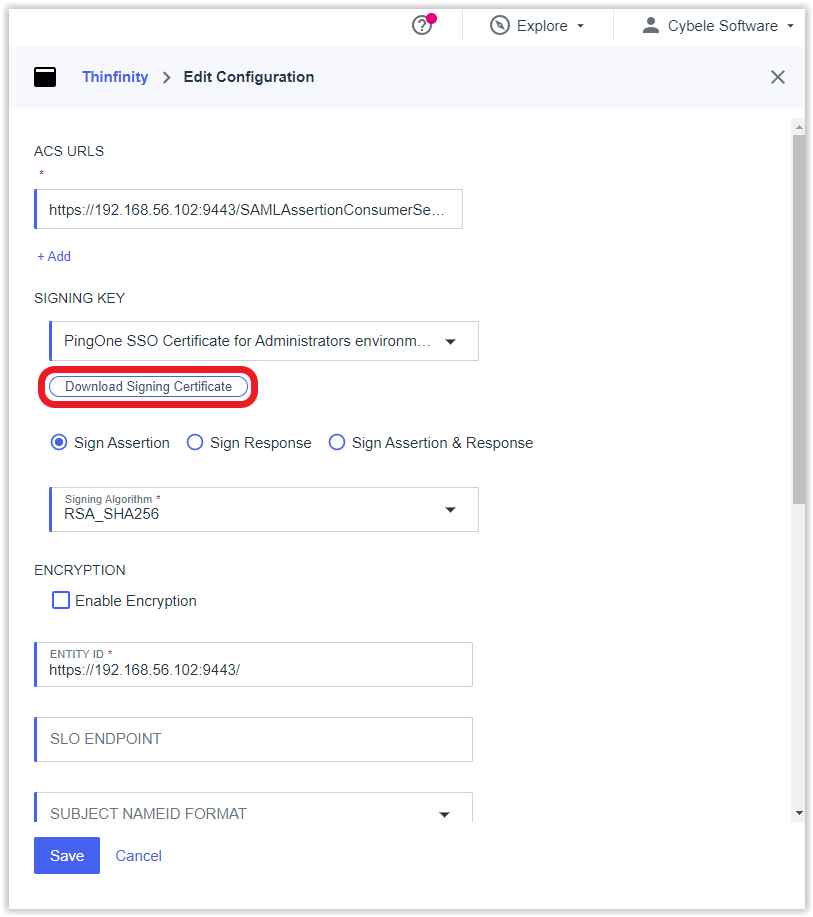Close the Edit Configuration panel
This screenshot has height=917, width=813.
click(777, 77)
